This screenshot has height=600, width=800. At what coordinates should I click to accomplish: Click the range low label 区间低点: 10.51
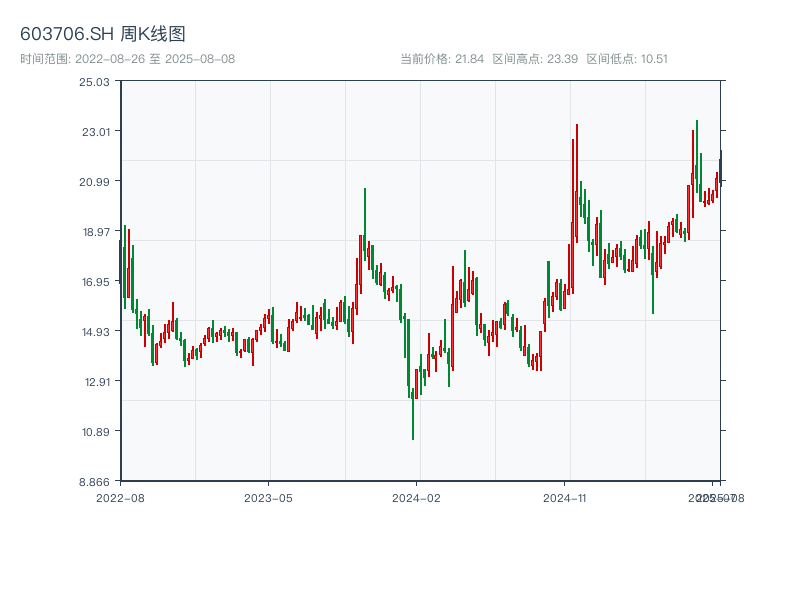[x=627, y=59]
